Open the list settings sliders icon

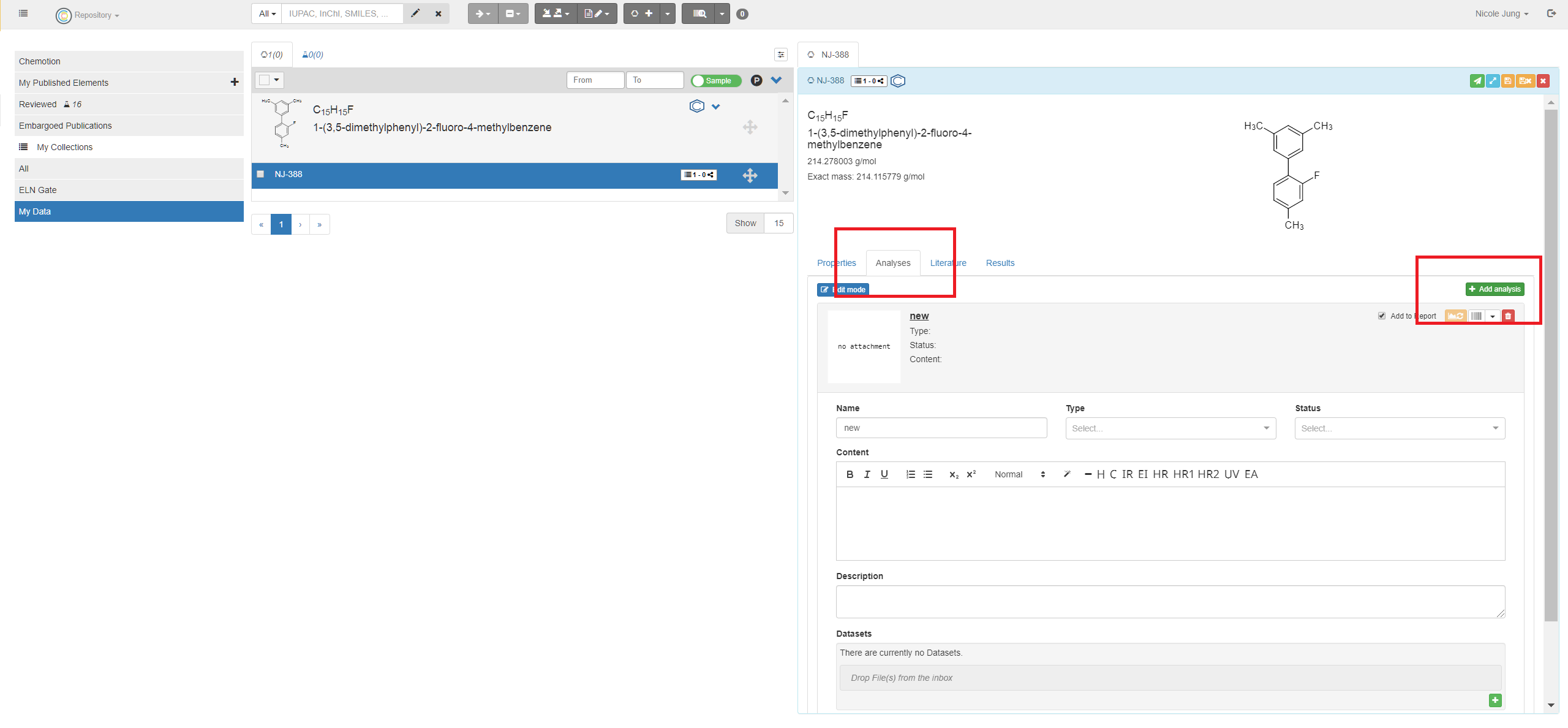tap(781, 55)
